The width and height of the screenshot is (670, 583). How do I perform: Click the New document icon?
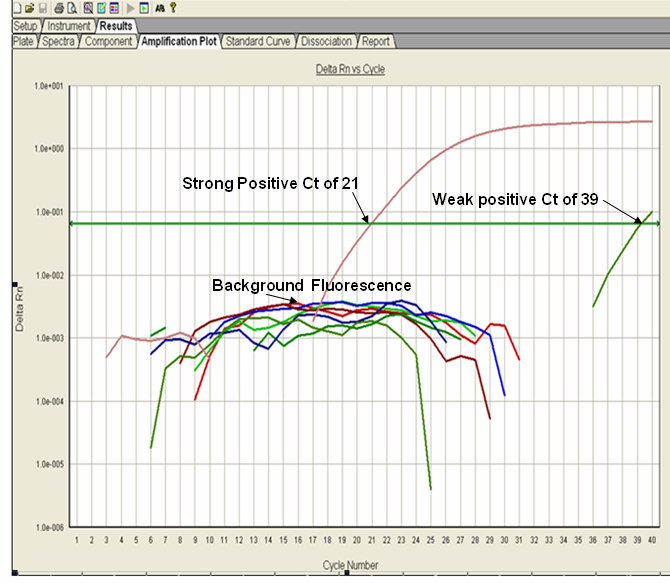click(18, 8)
